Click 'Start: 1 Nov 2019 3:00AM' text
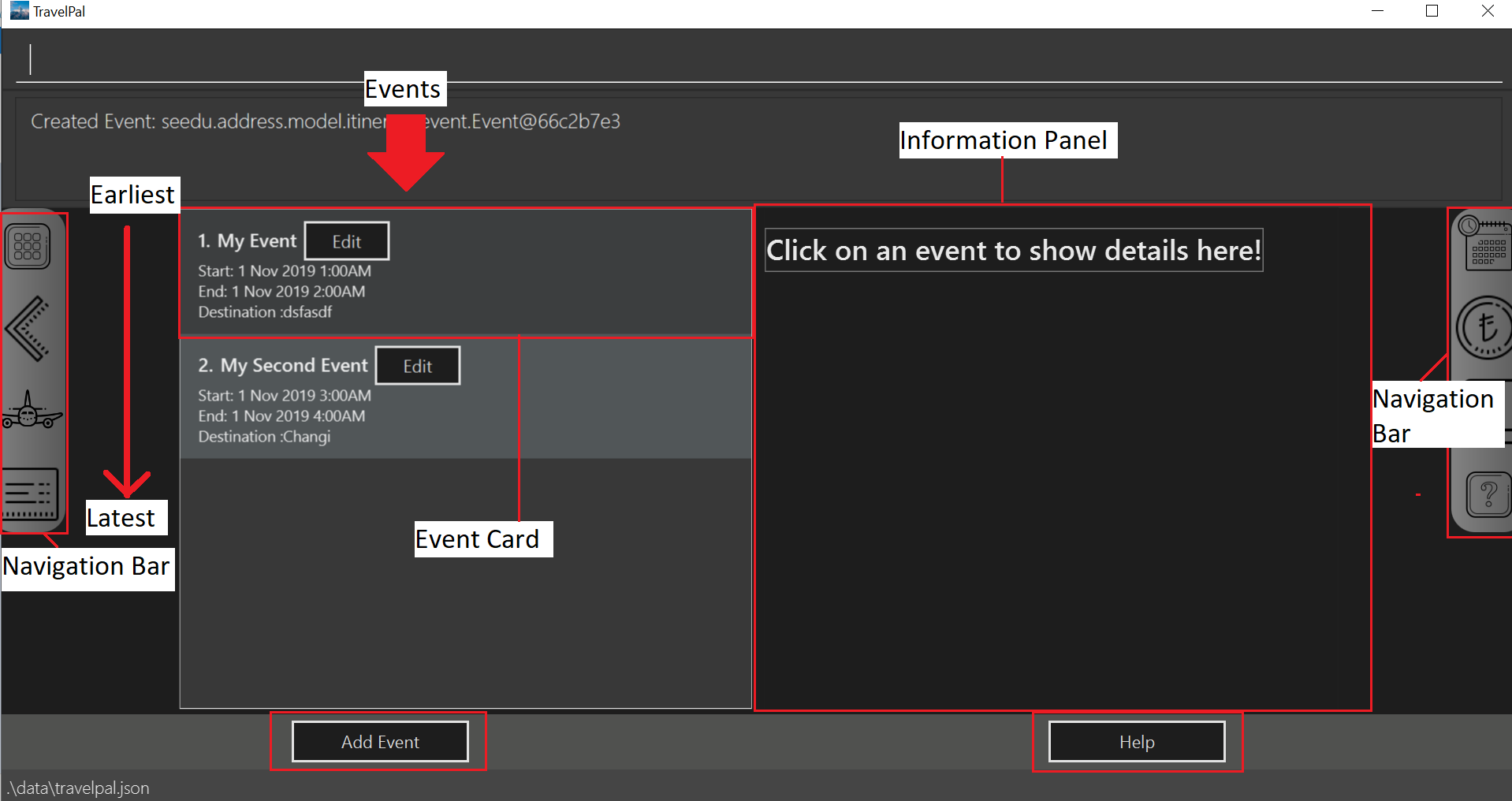This screenshot has height=801, width=1512. pyautogui.click(x=285, y=396)
